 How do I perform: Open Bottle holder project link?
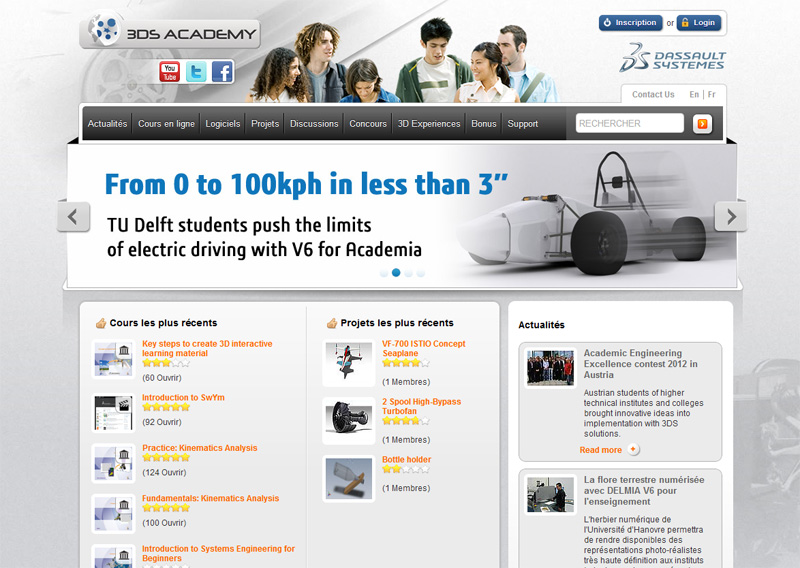407,460
